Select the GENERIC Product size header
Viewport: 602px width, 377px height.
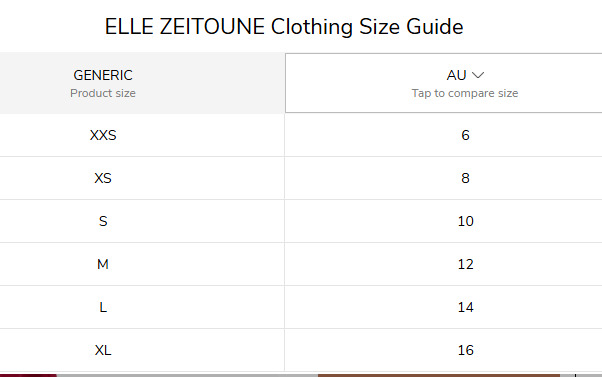(103, 83)
